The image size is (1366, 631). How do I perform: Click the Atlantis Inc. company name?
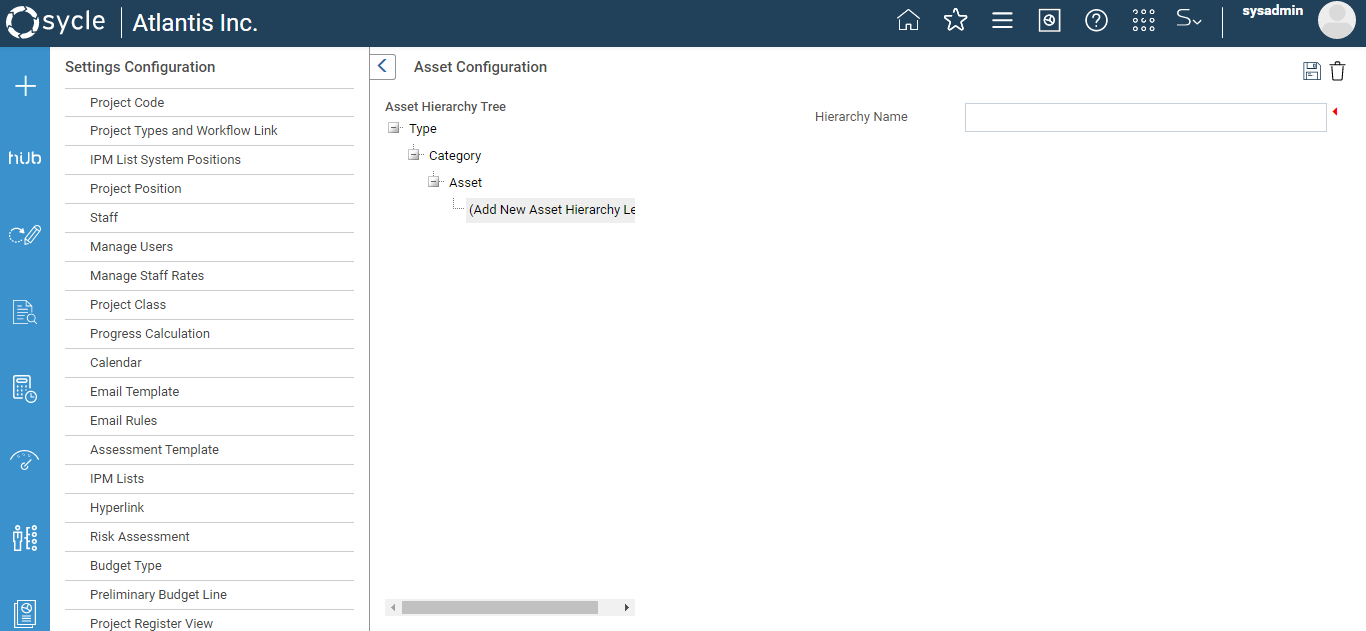point(195,22)
